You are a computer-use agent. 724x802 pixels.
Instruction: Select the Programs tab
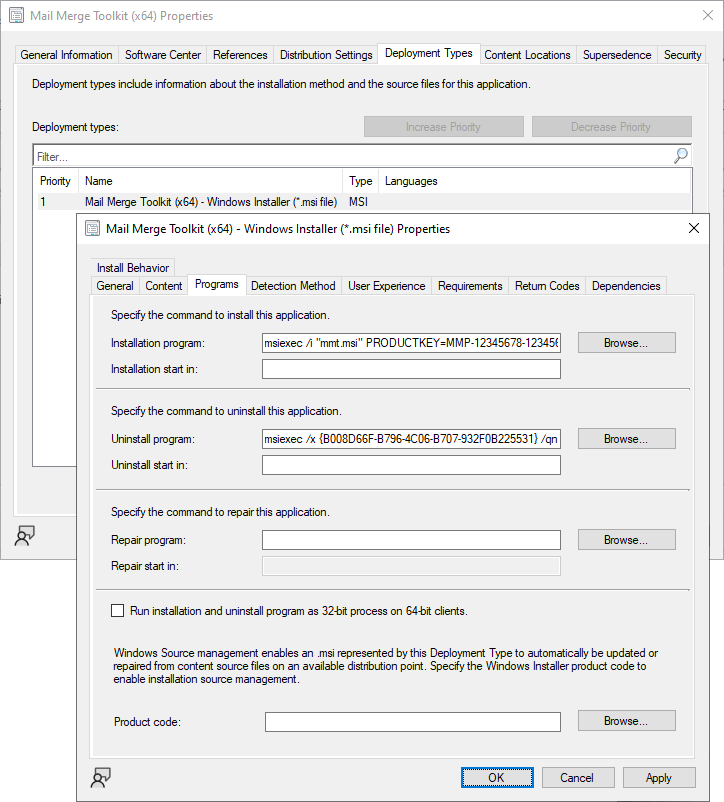(217, 284)
